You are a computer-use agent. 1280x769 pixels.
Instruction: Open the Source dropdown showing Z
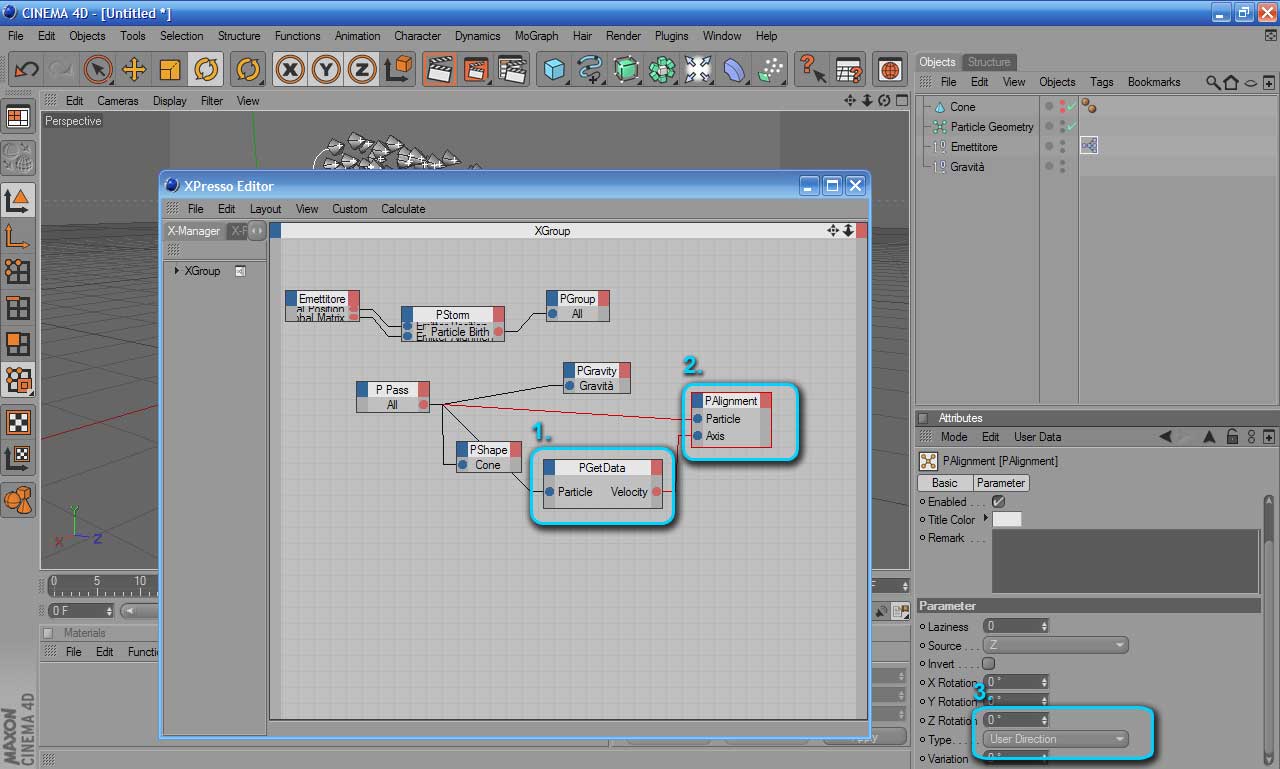click(x=1055, y=646)
